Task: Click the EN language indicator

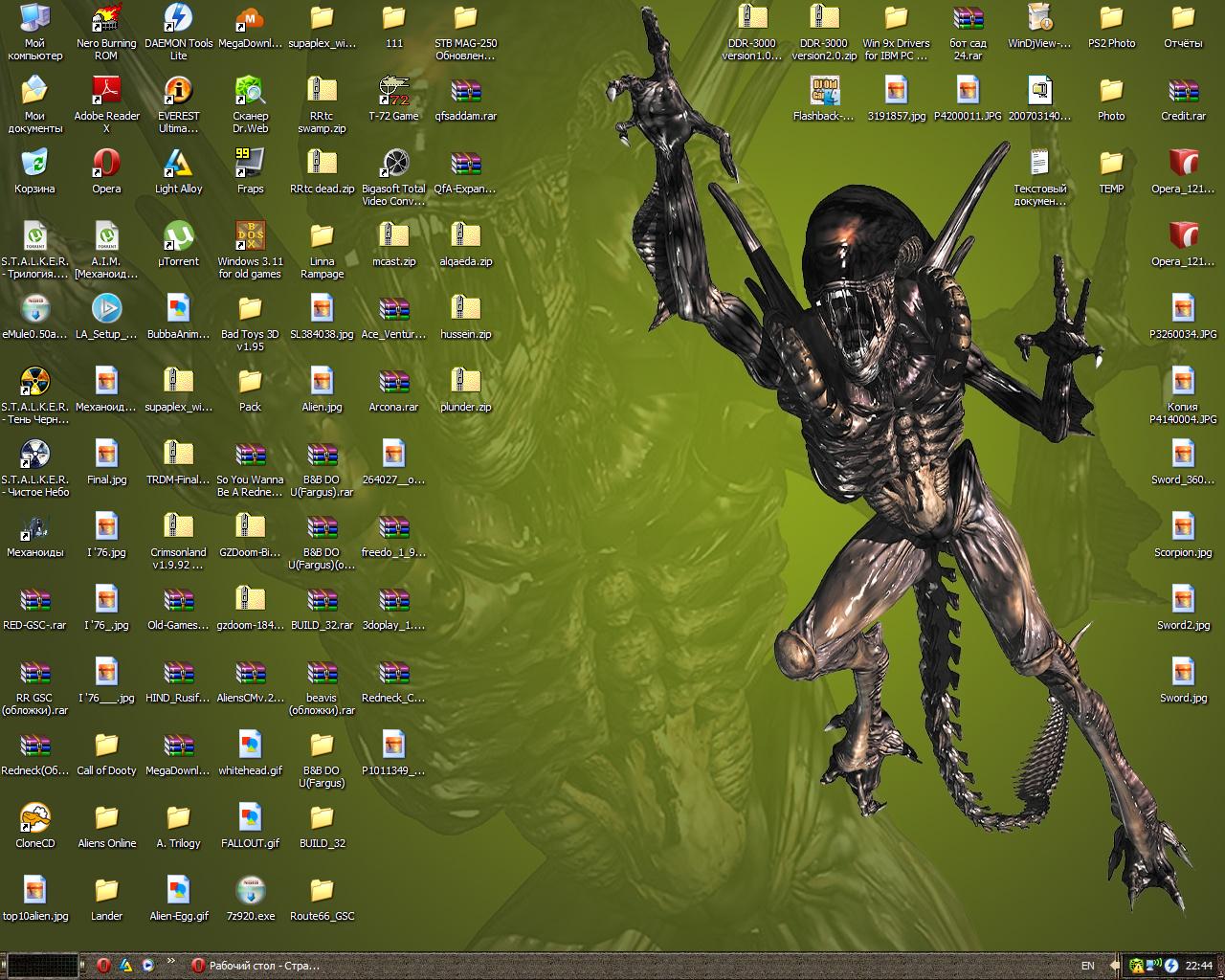Action: point(1087,966)
